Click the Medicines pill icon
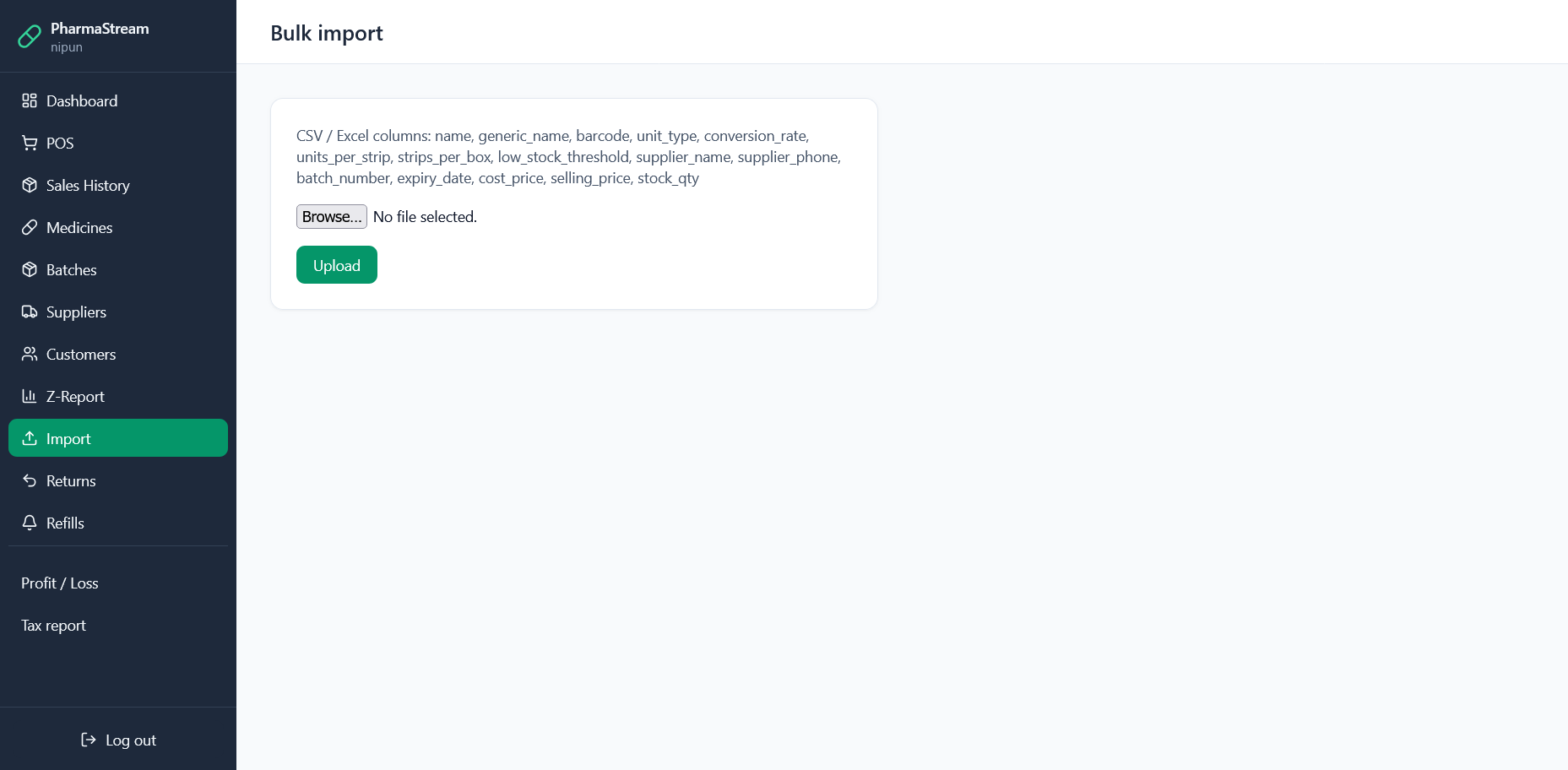1568x770 pixels. point(30,227)
